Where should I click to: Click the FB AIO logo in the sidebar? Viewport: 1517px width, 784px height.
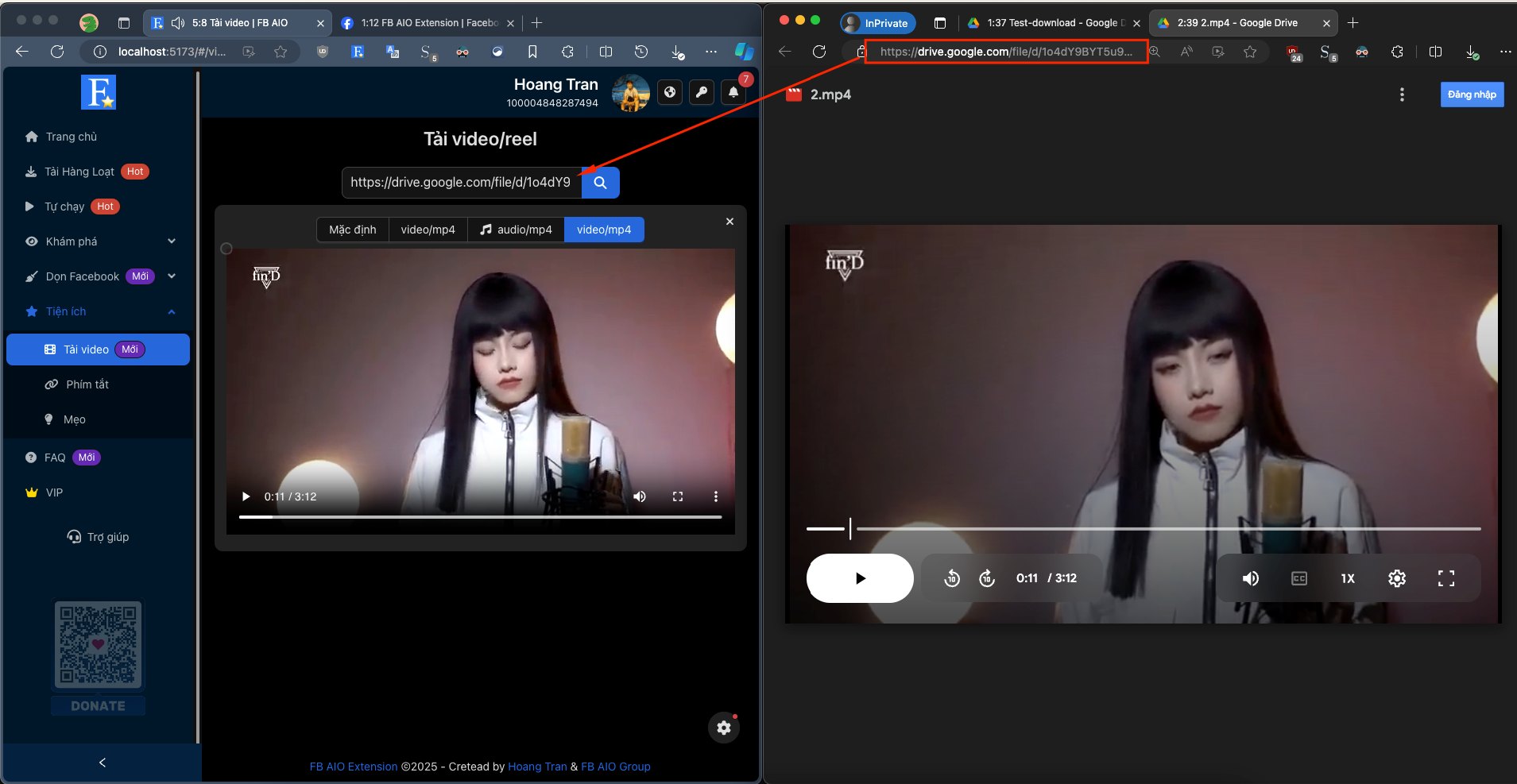[x=99, y=92]
